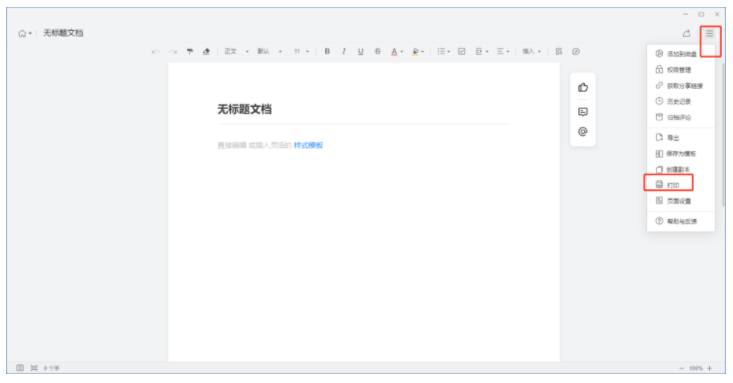Open the indent options dropdown
Screen dimensions: 733x383
pyautogui.click(x=482, y=51)
